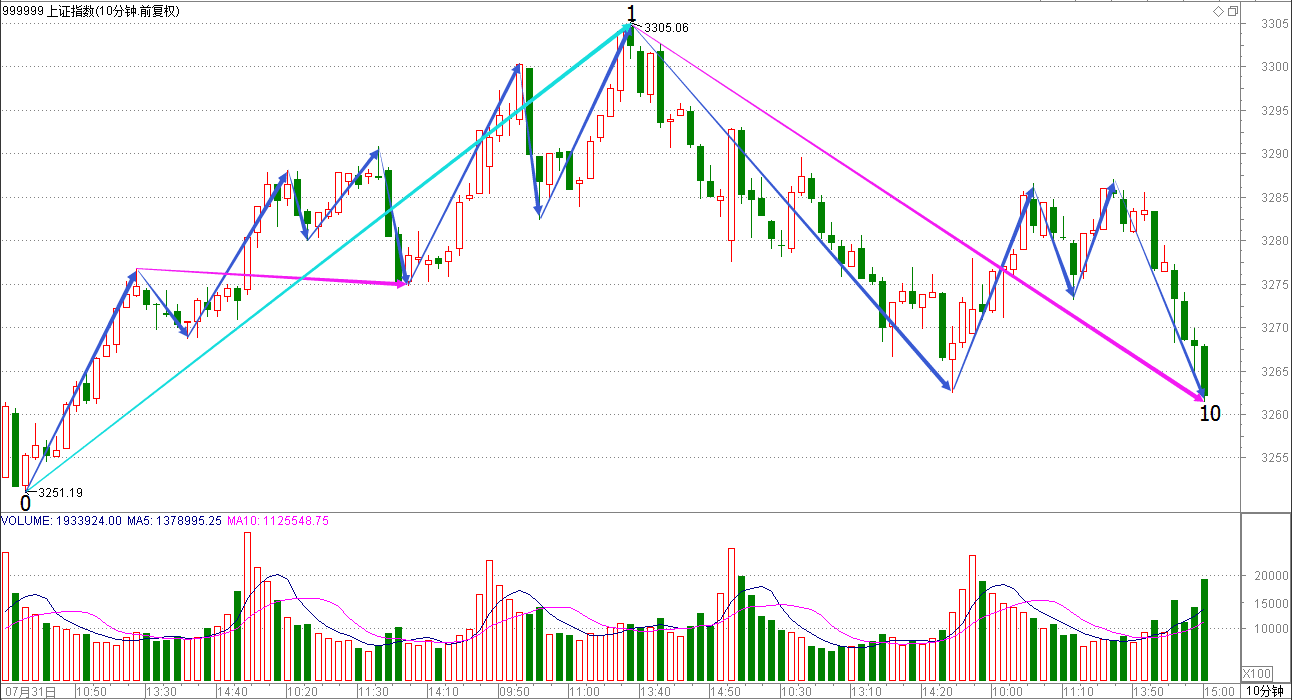This screenshot has width=1292, height=700.
Task: Click the 15:00 time axis label
Action: [1219, 691]
